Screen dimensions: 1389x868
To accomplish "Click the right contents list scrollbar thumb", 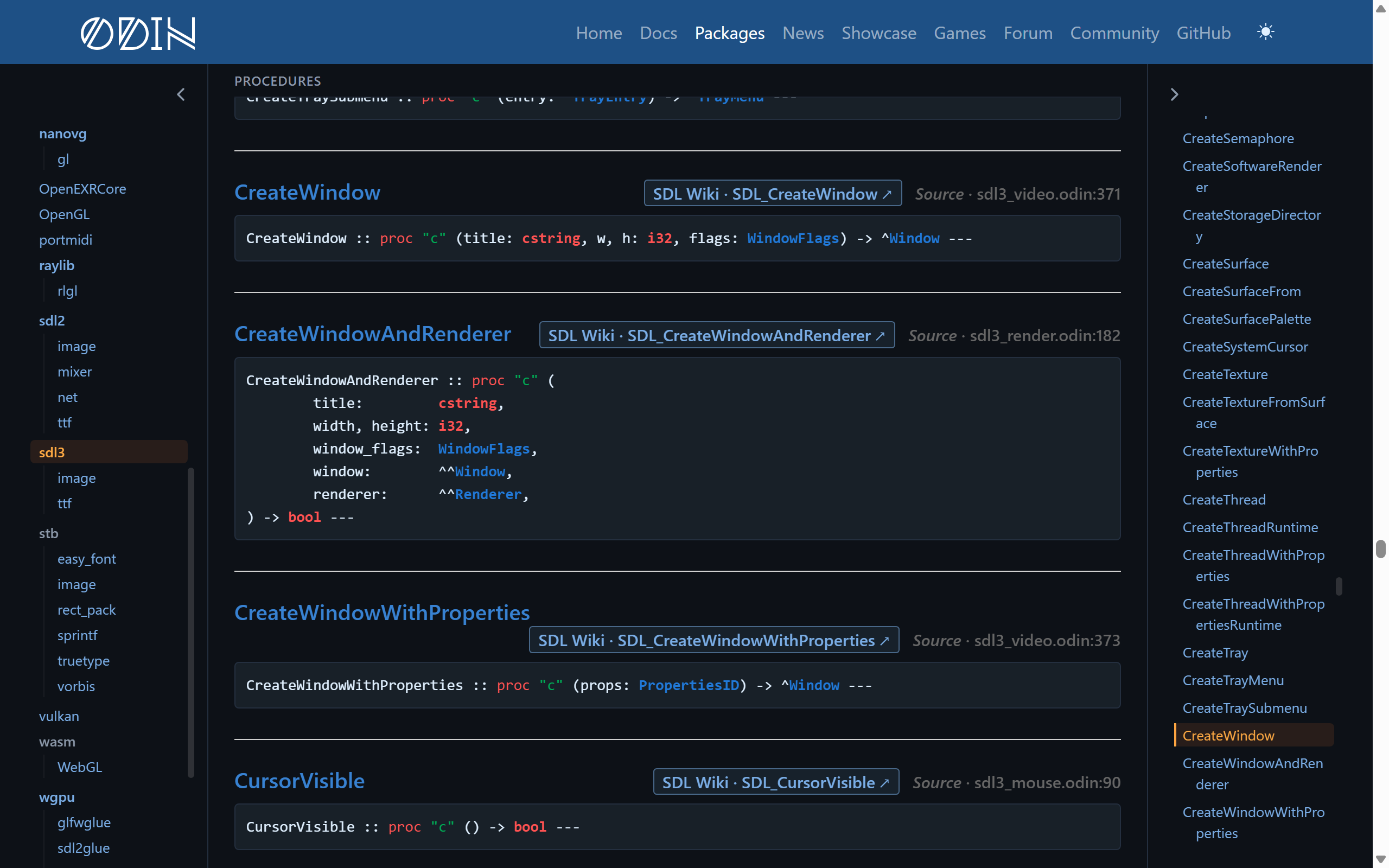I will pyautogui.click(x=1339, y=586).
